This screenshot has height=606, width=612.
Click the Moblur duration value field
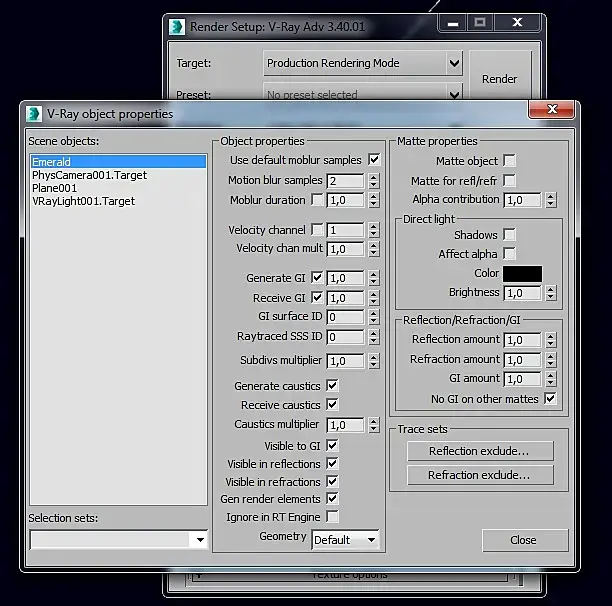346,200
